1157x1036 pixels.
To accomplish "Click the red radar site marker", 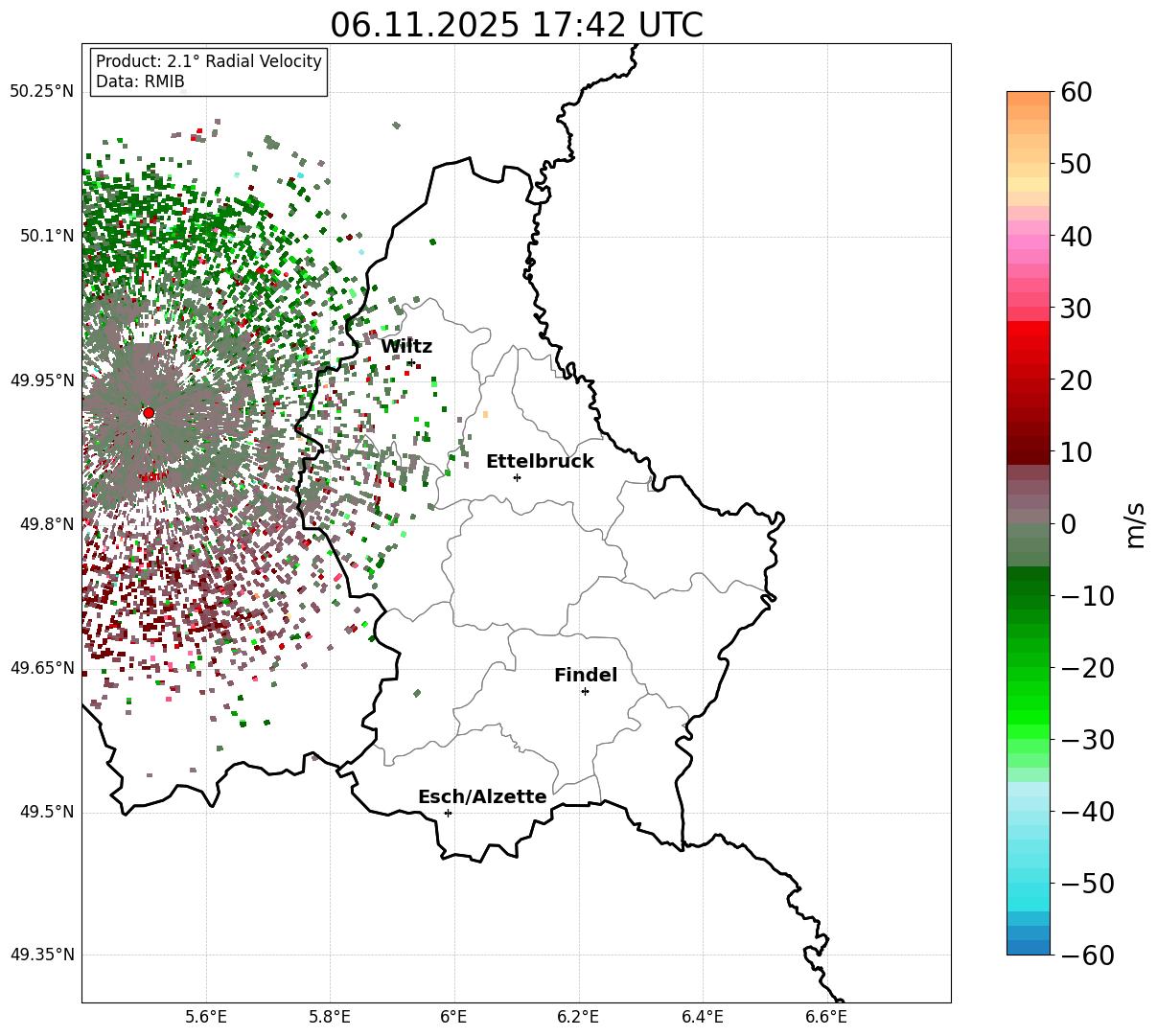I will point(149,413).
